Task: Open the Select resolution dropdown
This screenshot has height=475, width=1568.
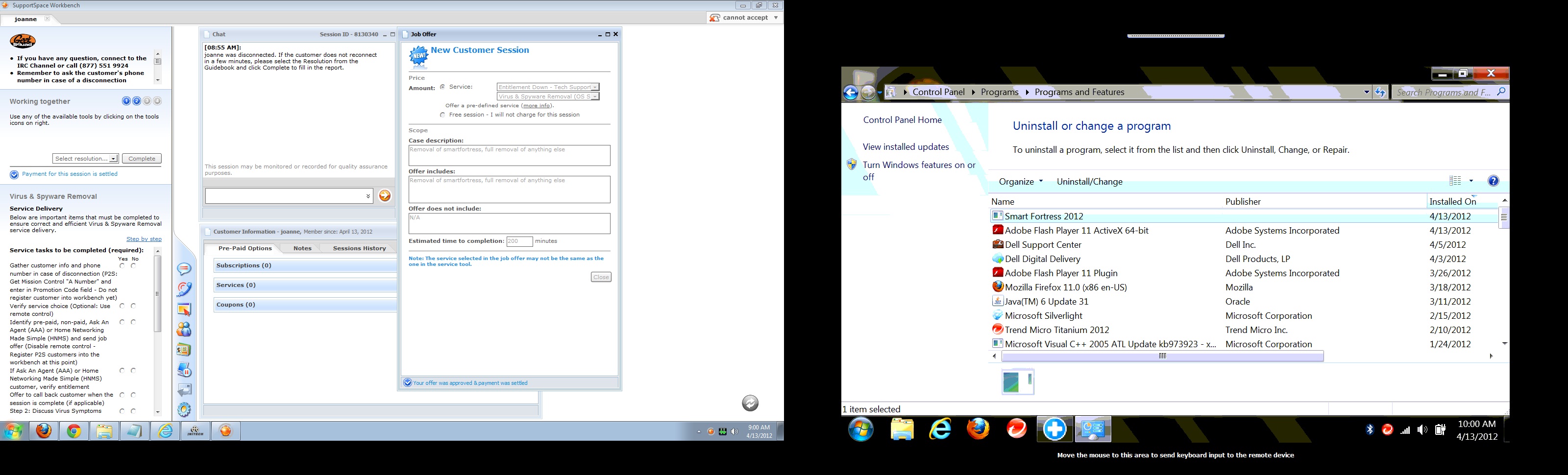Action: click(85, 159)
